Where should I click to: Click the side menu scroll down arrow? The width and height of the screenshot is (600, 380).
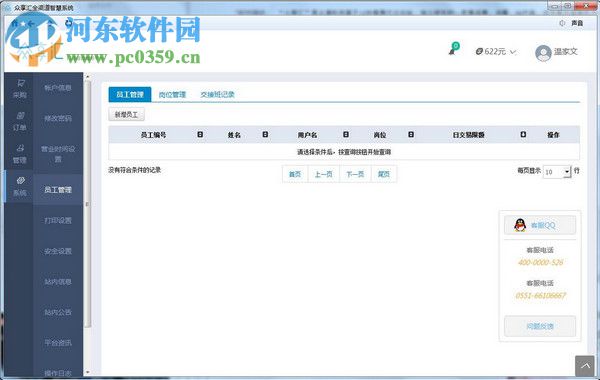pyautogui.click(x=87, y=372)
